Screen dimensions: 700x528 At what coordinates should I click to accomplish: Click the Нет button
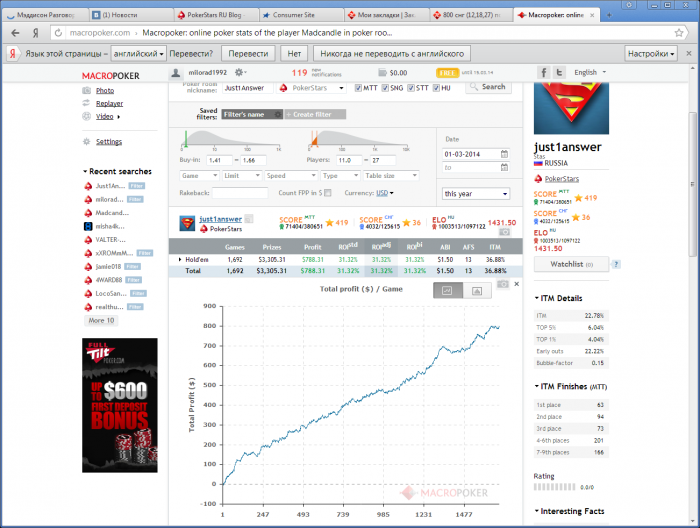[294, 54]
